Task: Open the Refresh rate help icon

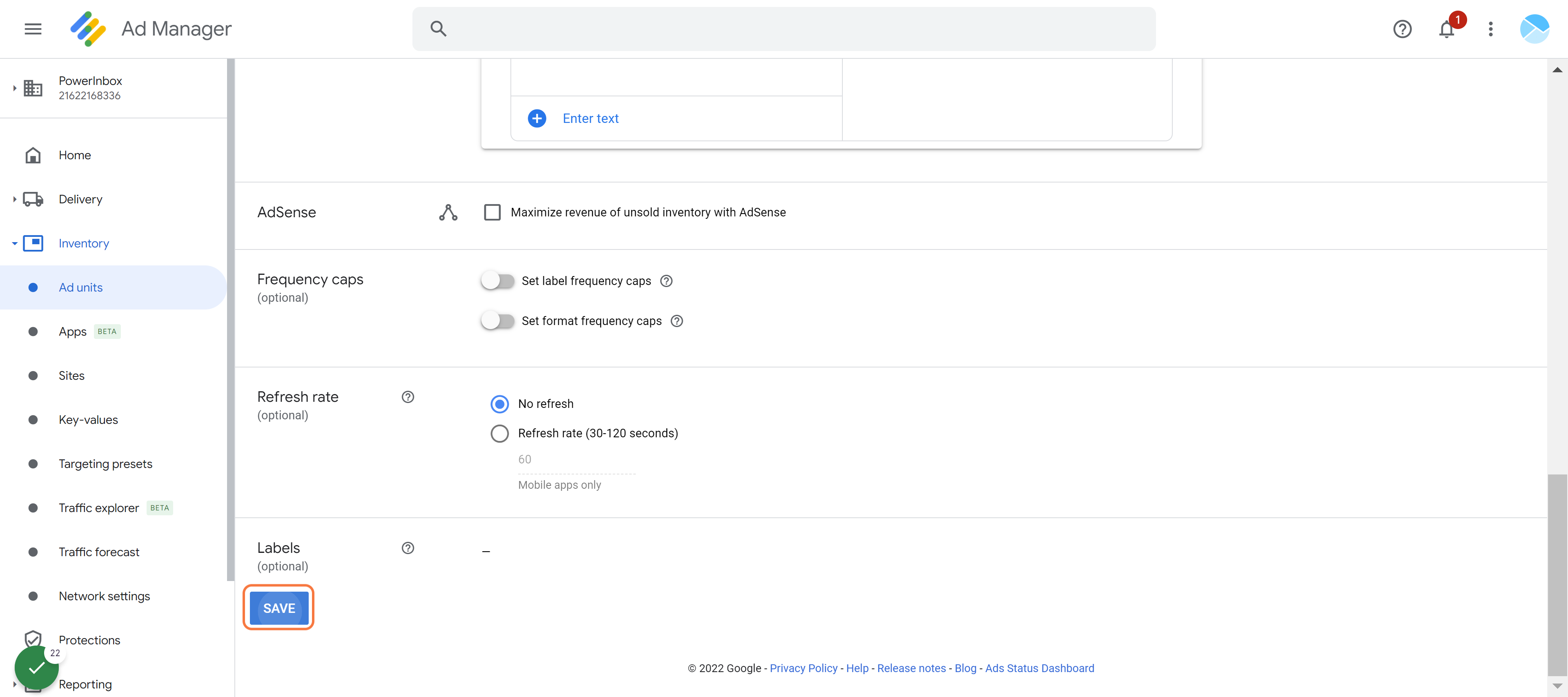Action: (x=408, y=397)
